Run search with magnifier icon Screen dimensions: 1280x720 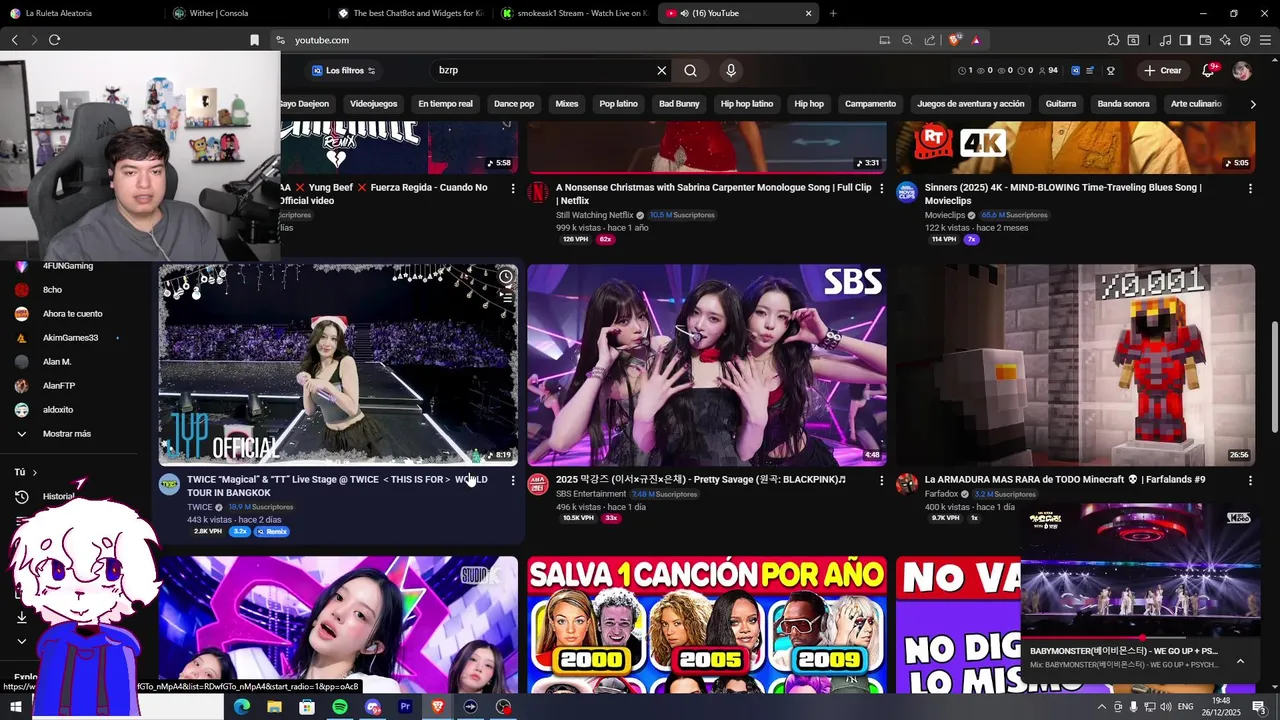pos(690,71)
